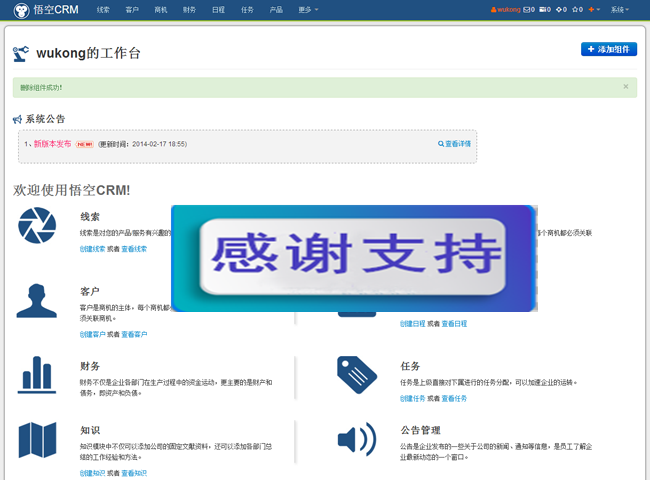650x480 pixels.
Task: Click the 公告管理 section heading text
Action: click(420, 430)
